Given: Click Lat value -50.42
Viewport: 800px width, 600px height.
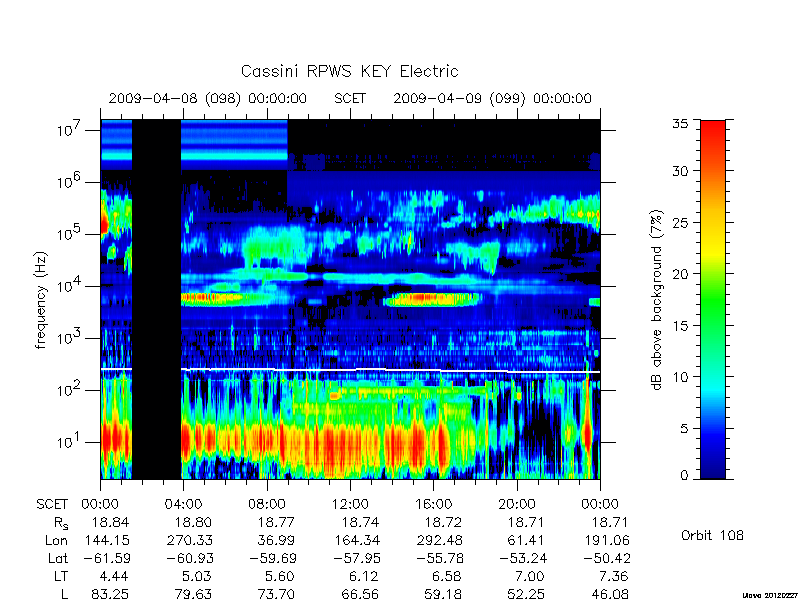Looking at the screenshot, I should pyautogui.click(x=606, y=558).
